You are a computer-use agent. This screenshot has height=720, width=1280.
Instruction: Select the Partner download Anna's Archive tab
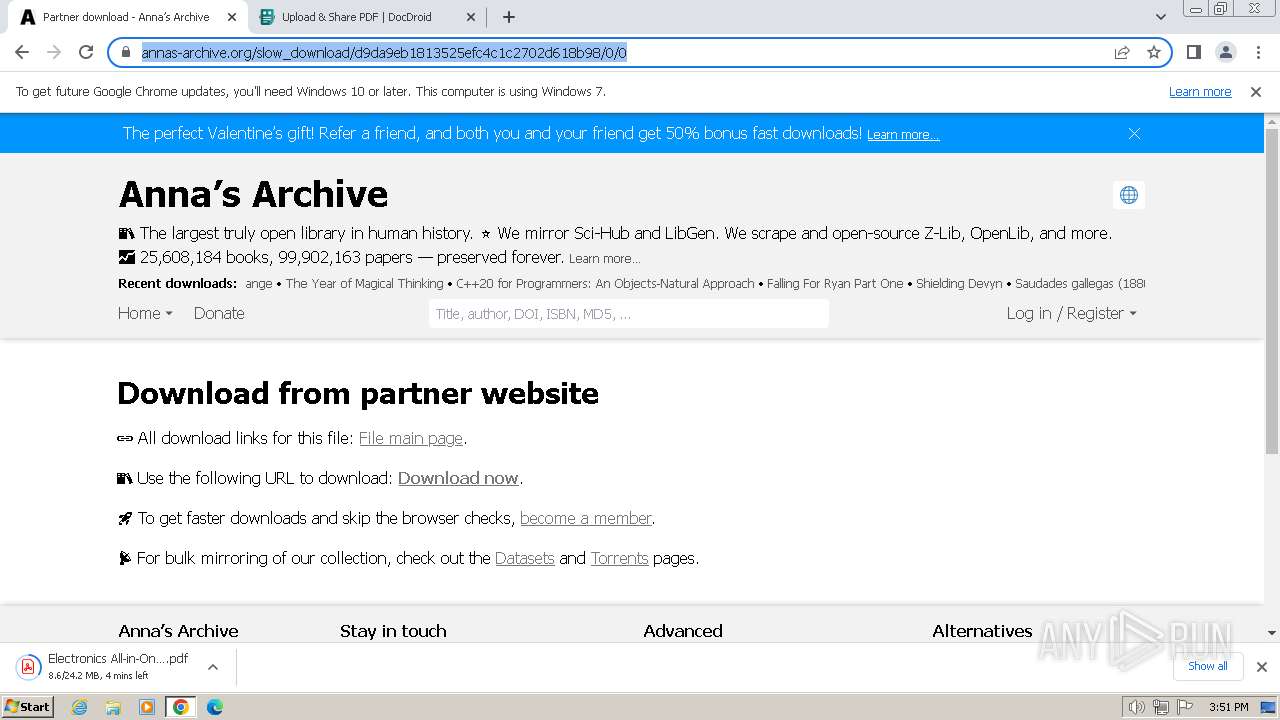coord(125,17)
